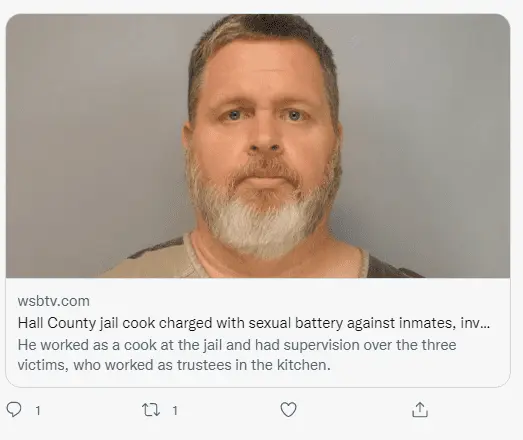Click the retweet count number
This screenshot has height=440, width=523.
click(x=175, y=411)
